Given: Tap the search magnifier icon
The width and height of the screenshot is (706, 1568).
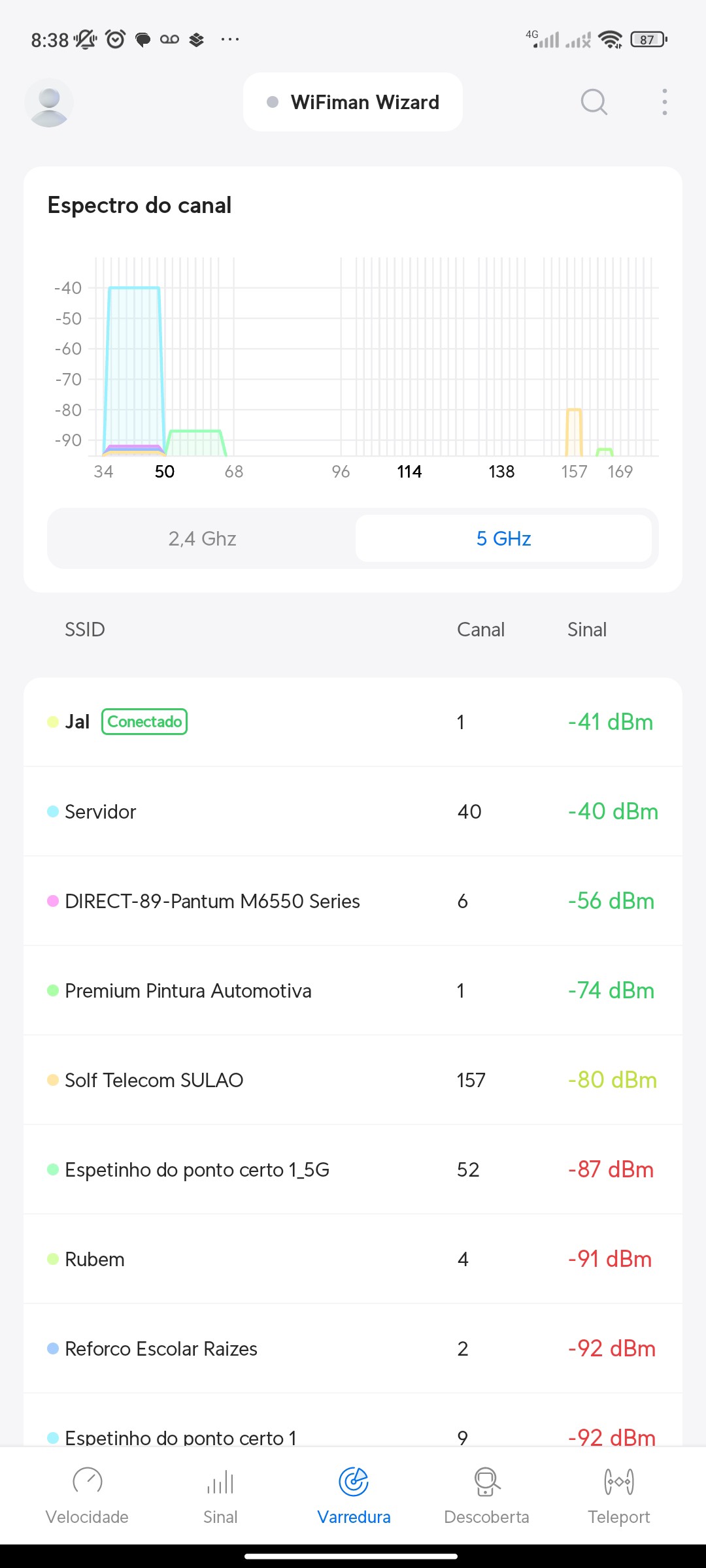Looking at the screenshot, I should point(594,102).
